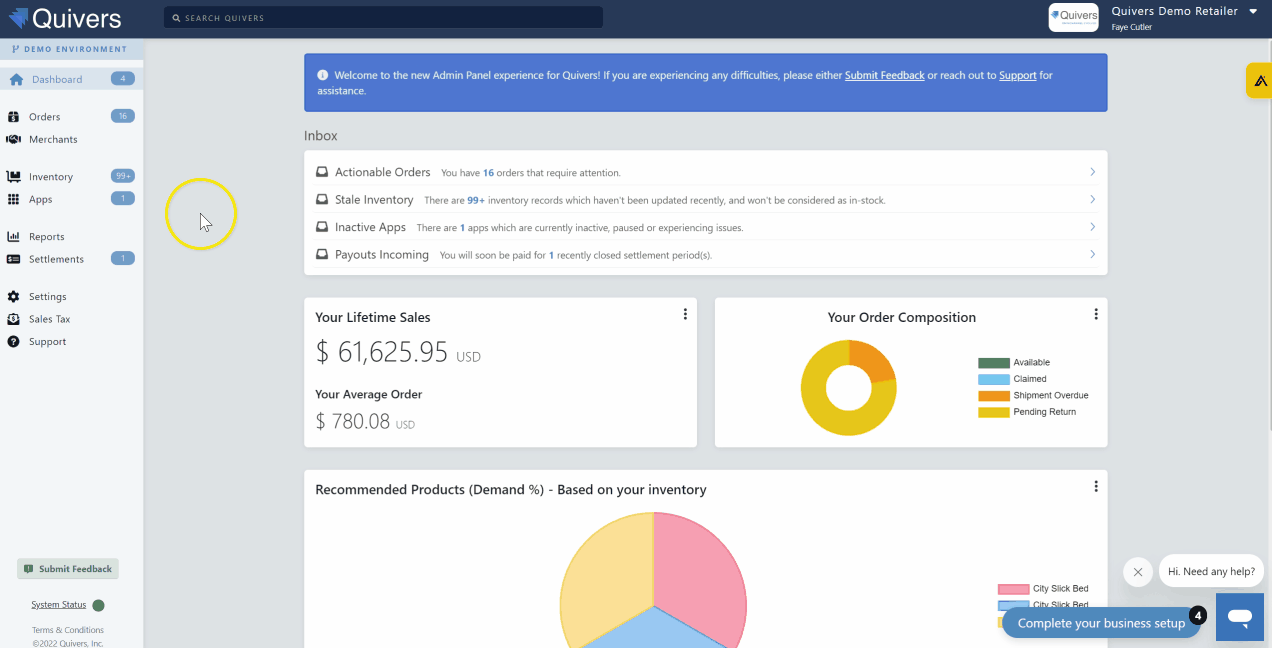Viewport: 1272px width, 648px height.
Task: Expand the Quivers Demo Retailer account dropdown
Action: pos(1253,11)
